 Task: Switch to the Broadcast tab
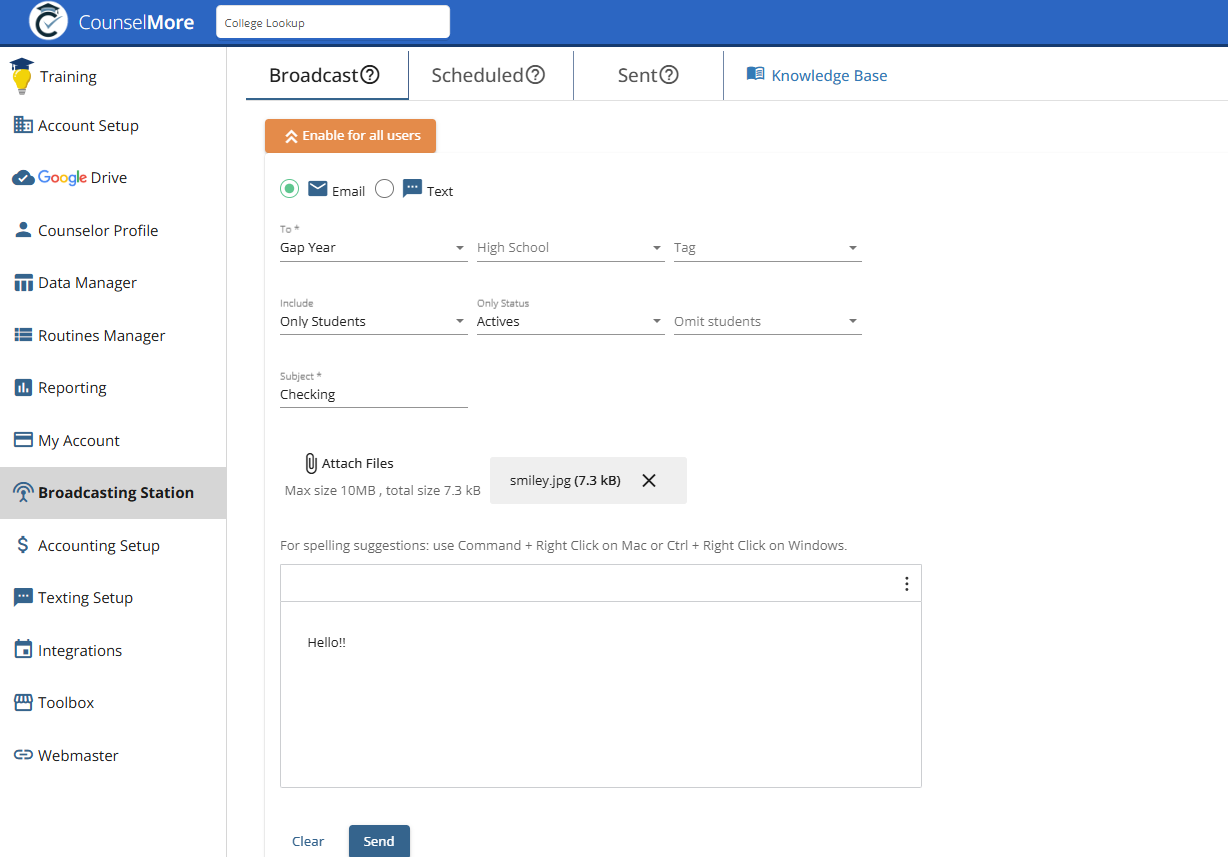click(327, 75)
